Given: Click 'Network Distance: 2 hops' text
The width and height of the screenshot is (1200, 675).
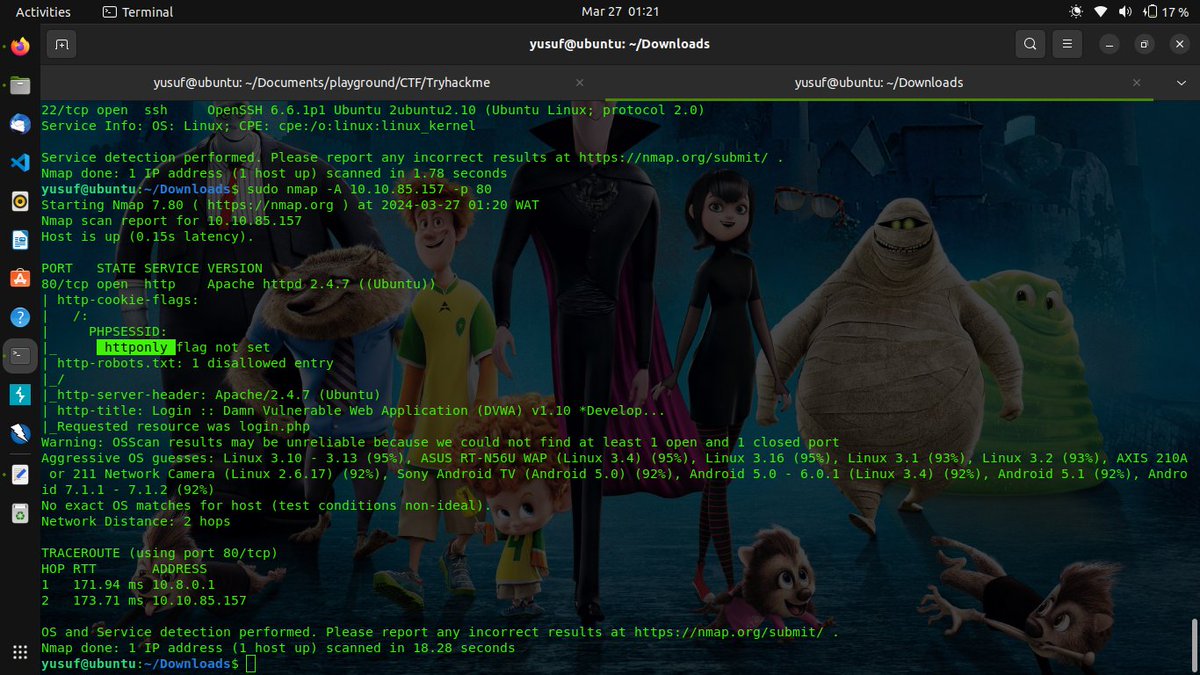Looking at the screenshot, I should (136, 521).
